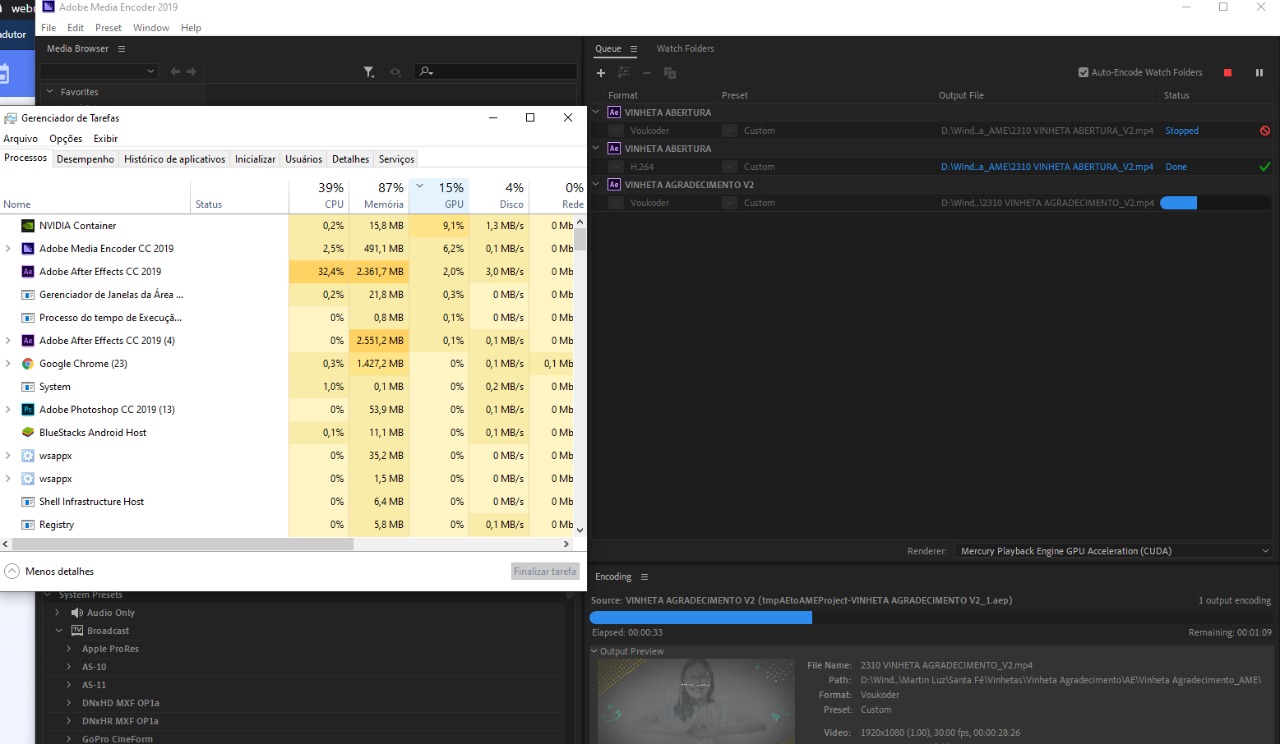Viewport: 1280px width, 744px height.
Task: Open the Done output file path link
Action: pos(1046,167)
